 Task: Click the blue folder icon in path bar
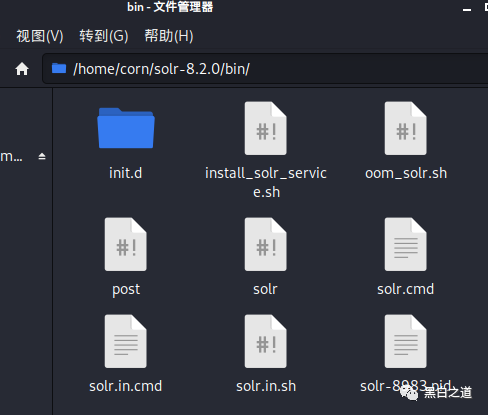[59, 68]
